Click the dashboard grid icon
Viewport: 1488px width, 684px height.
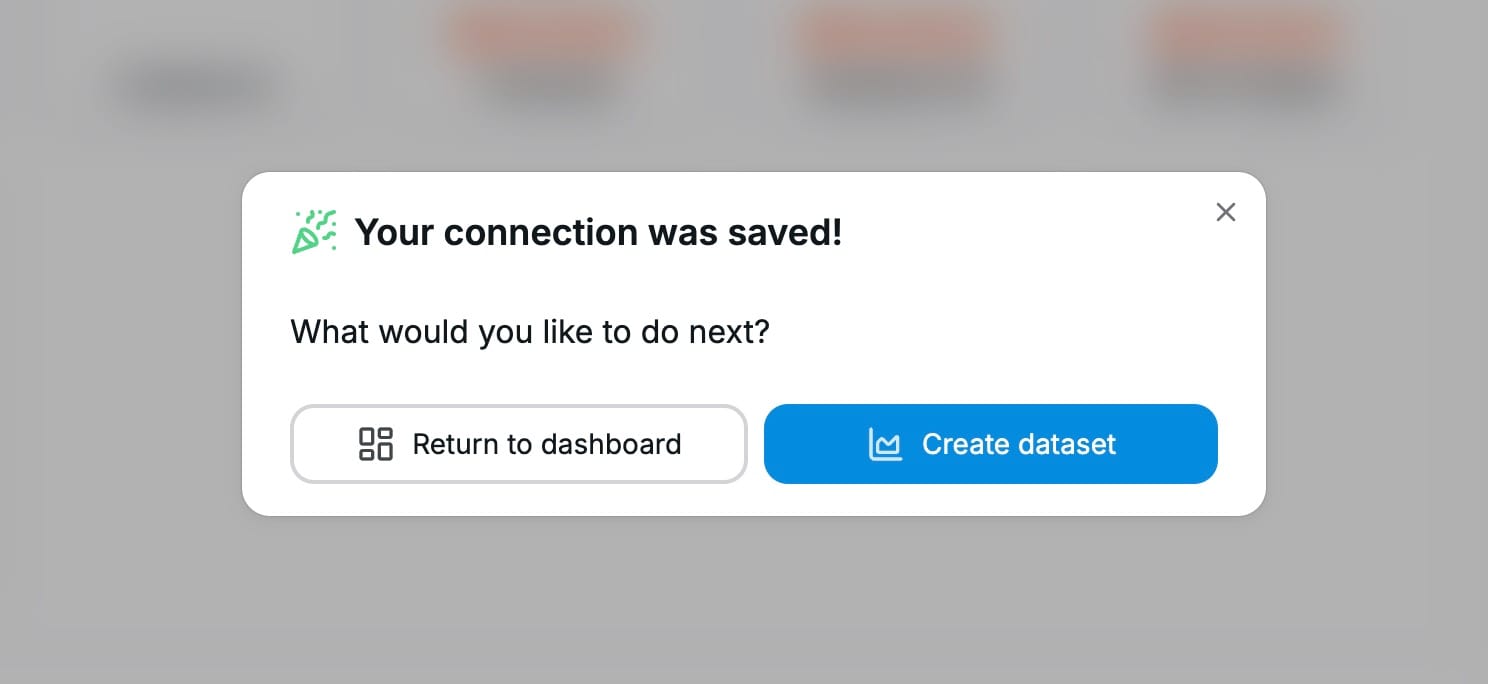(x=376, y=444)
